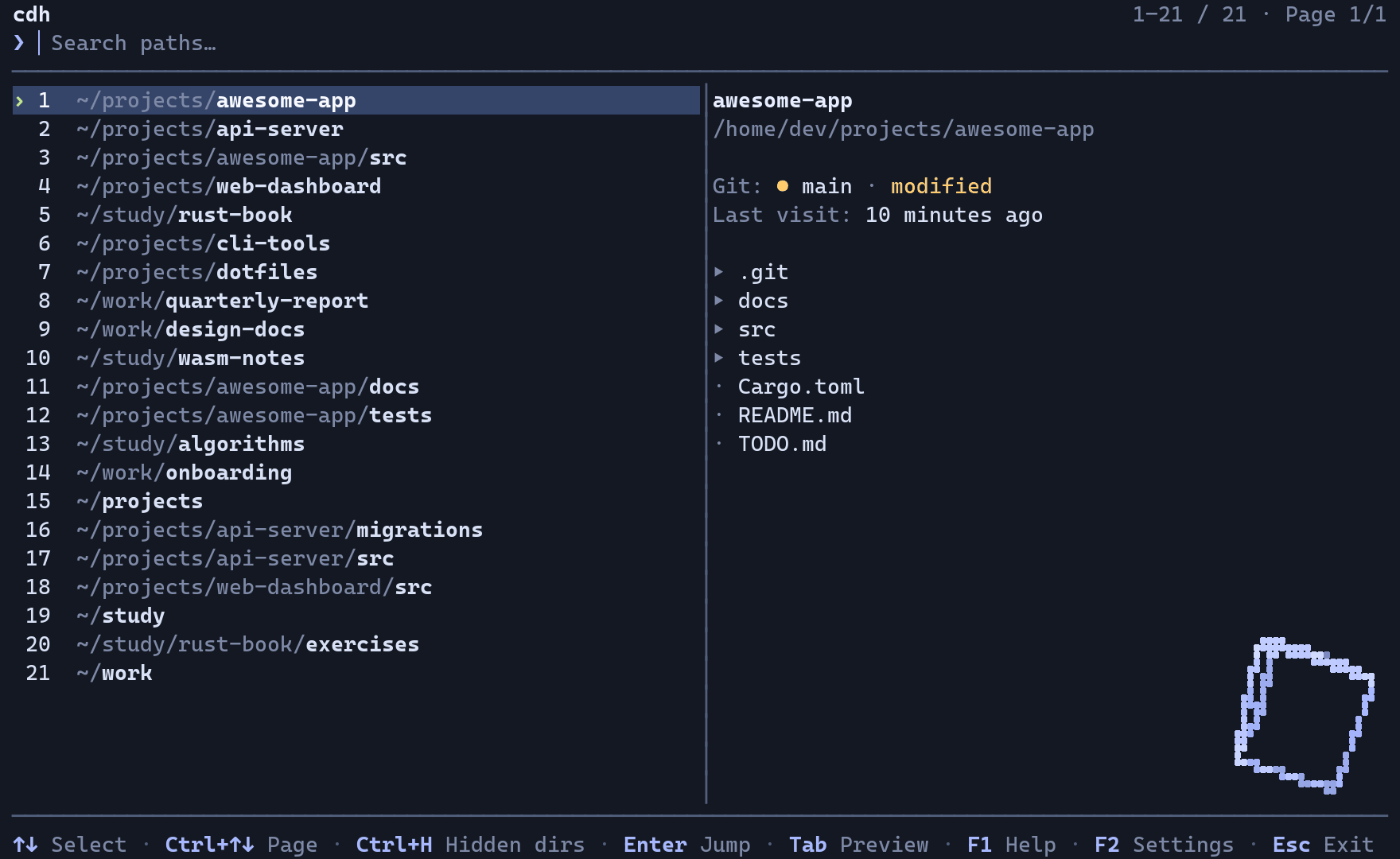Select ~/projects/cli-tools entry
1400x859 pixels.
point(356,243)
